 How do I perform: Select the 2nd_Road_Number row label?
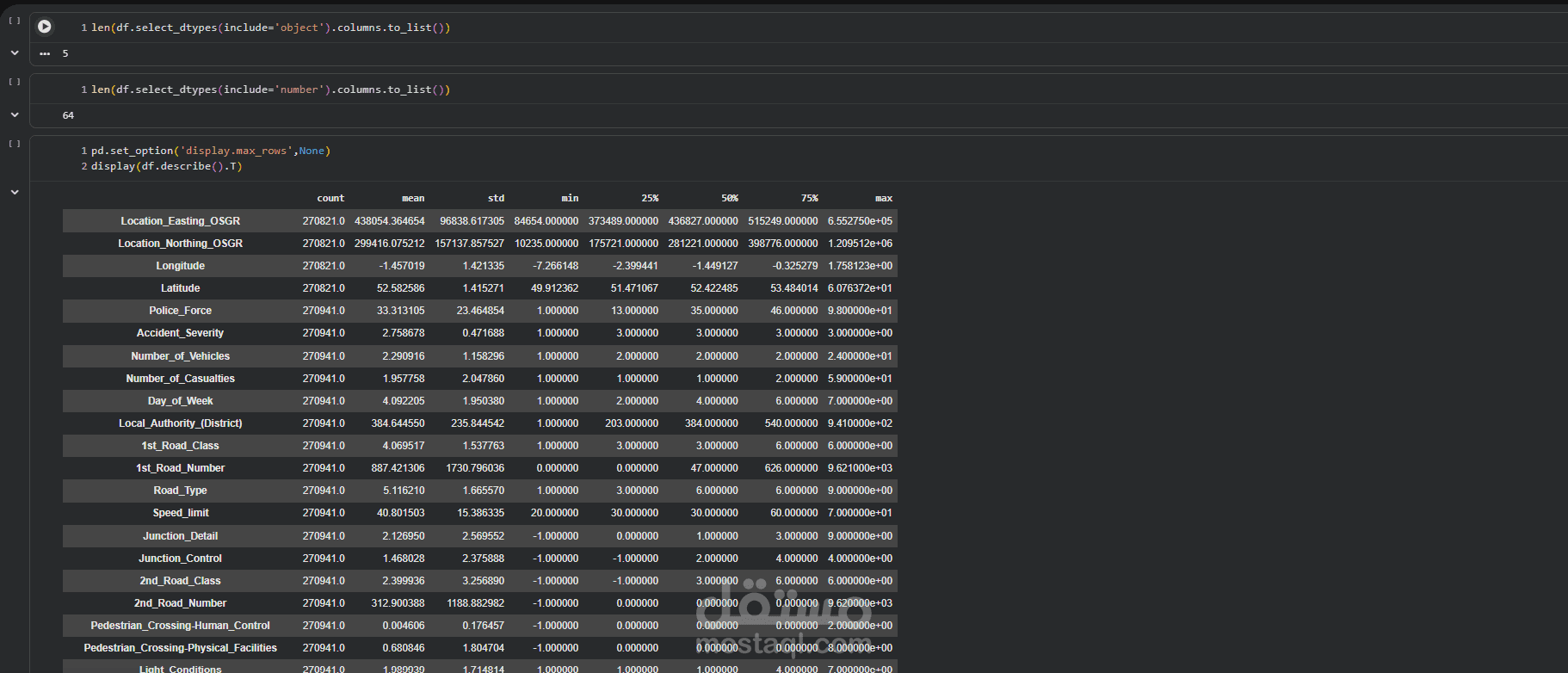[180, 603]
